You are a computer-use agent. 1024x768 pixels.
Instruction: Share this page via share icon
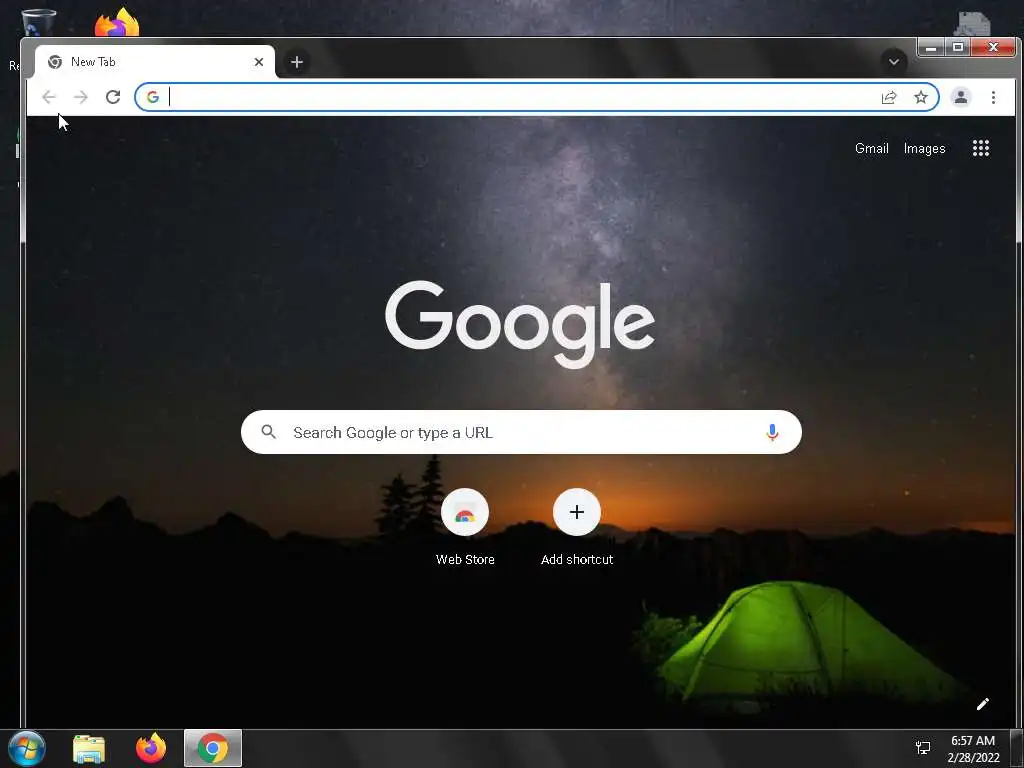889,97
